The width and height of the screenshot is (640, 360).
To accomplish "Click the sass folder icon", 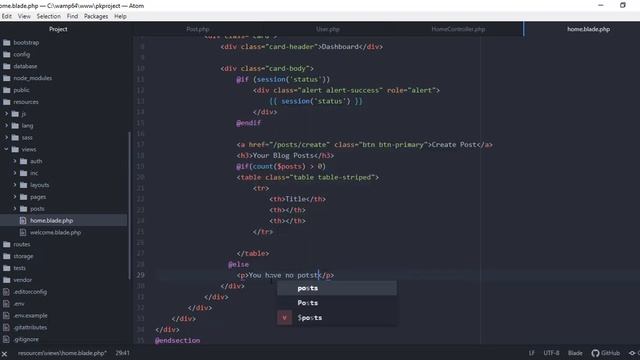I will point(15,138).
